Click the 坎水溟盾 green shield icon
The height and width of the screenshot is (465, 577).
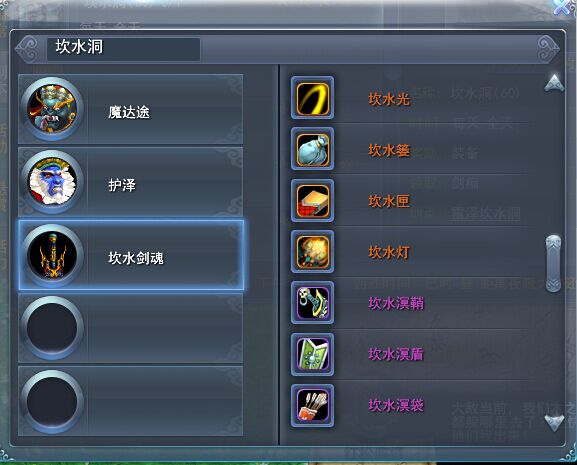312,354
